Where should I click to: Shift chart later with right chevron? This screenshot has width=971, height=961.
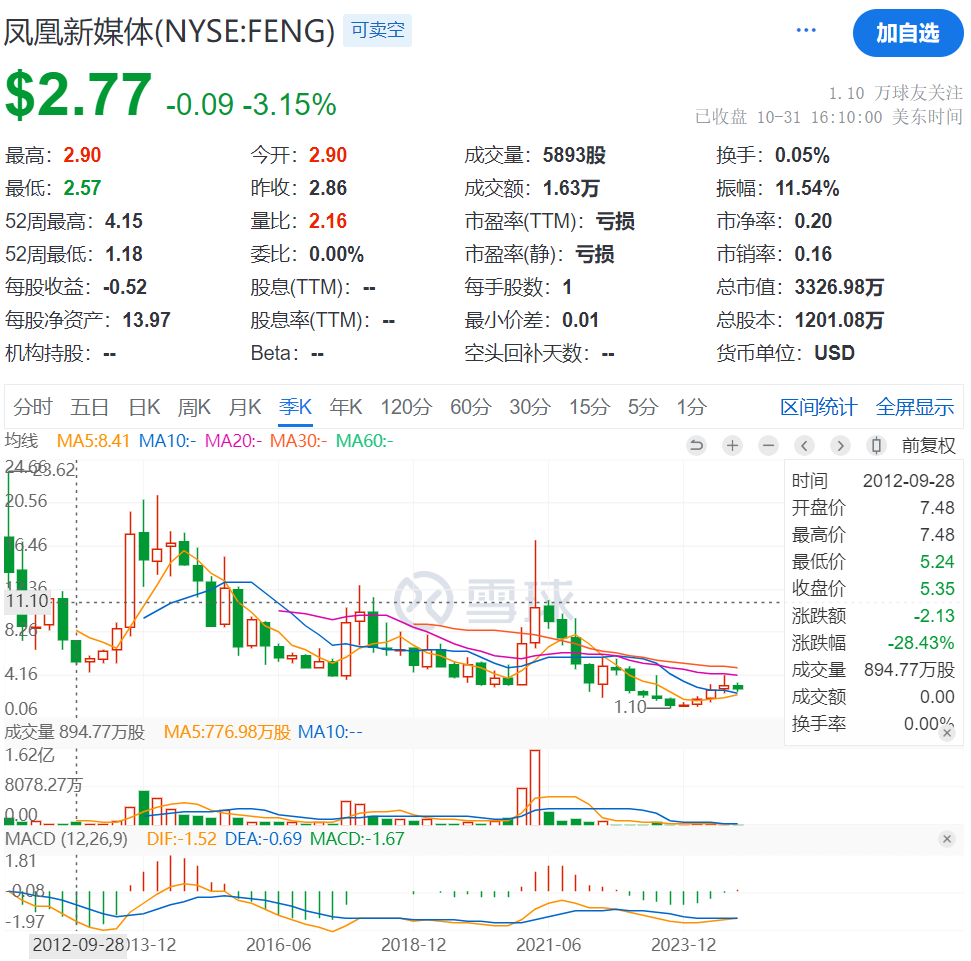(x=840, y=445)
